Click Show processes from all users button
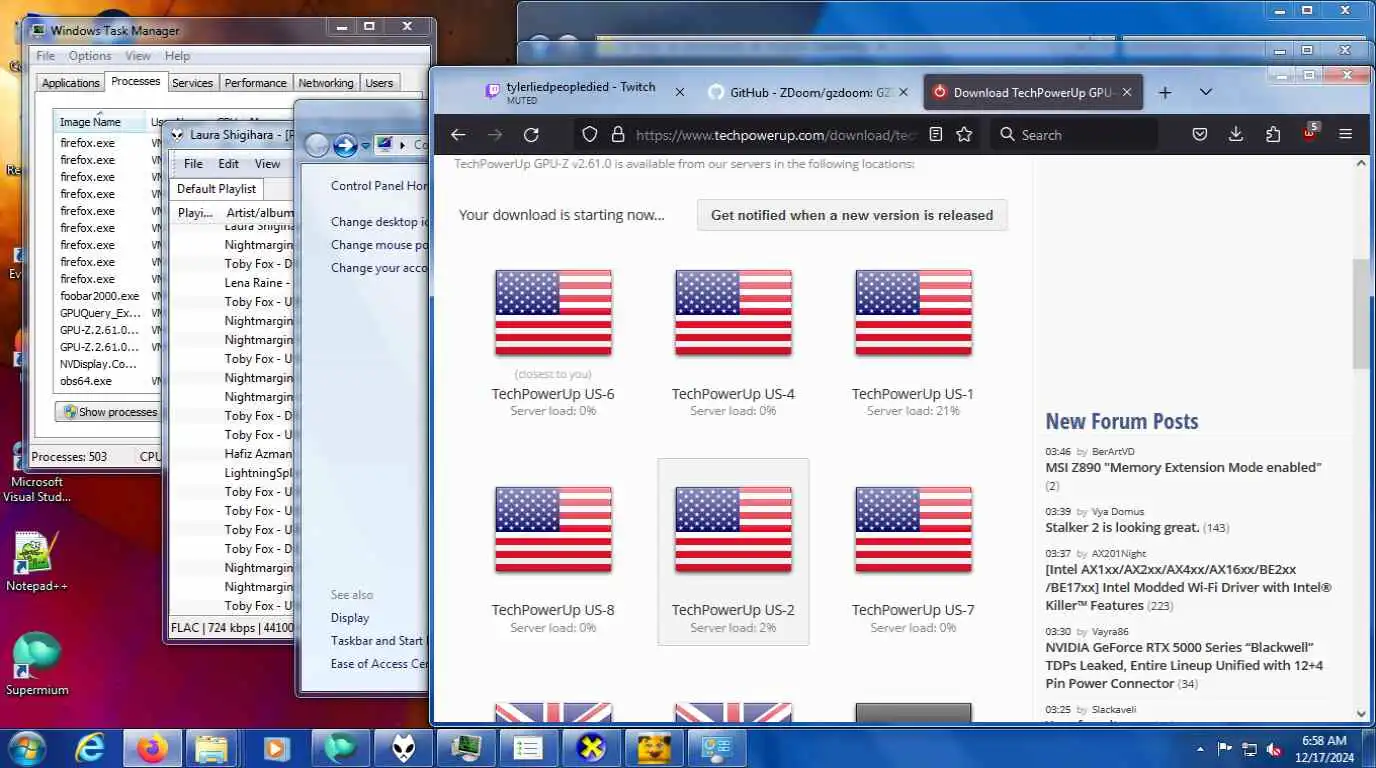Screen dimensions: 1376x768 (x=109, y=412)
